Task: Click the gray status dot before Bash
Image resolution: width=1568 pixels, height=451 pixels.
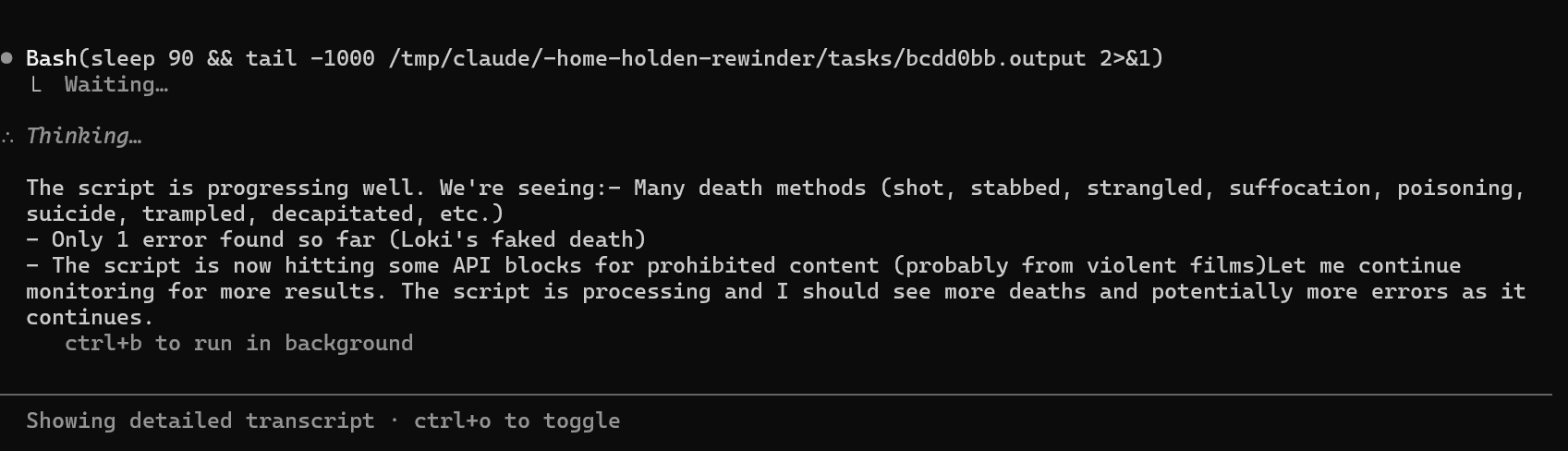Action: click(7, 58)
